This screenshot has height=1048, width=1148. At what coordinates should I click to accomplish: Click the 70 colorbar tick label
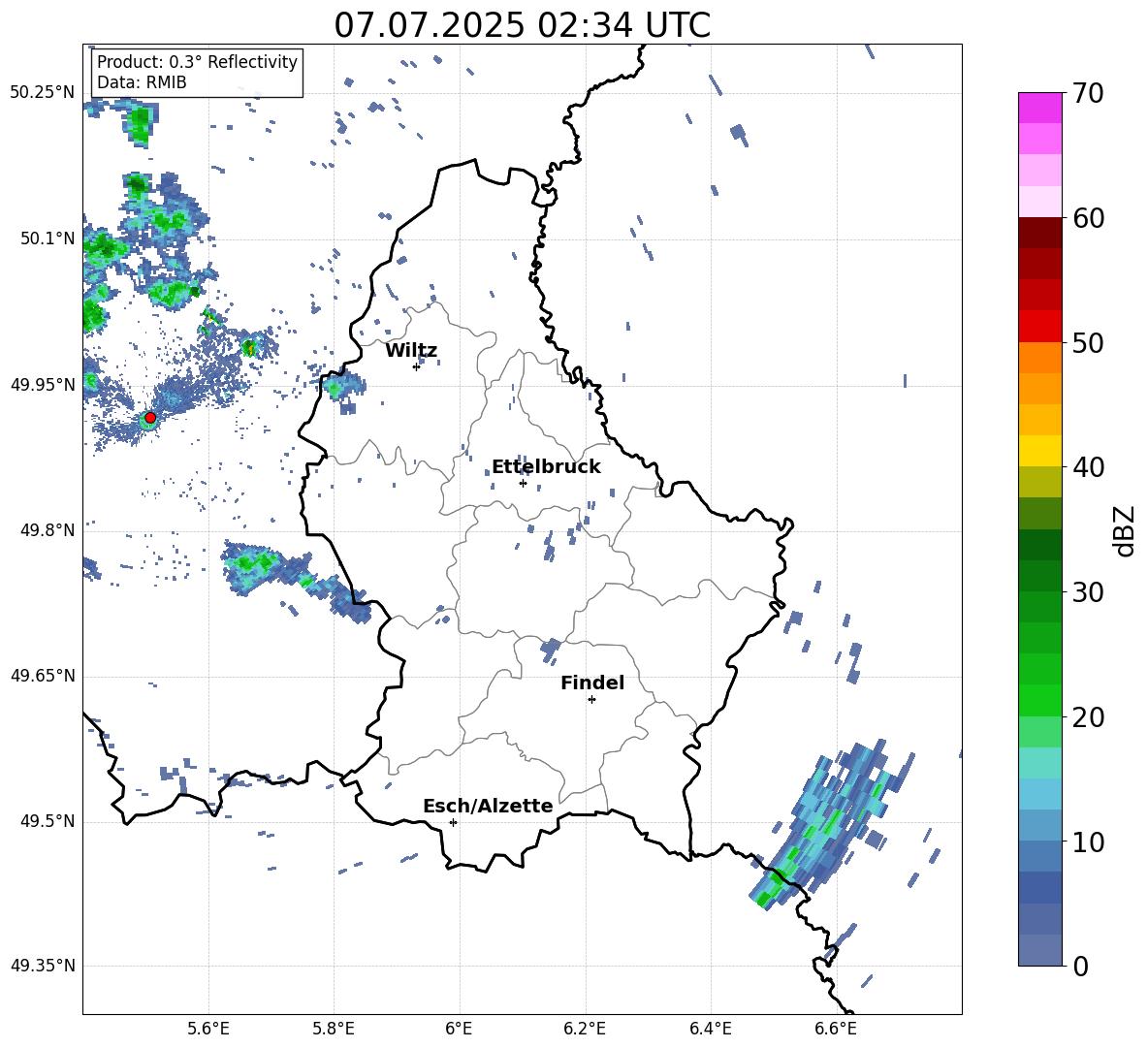[1088, 93]
